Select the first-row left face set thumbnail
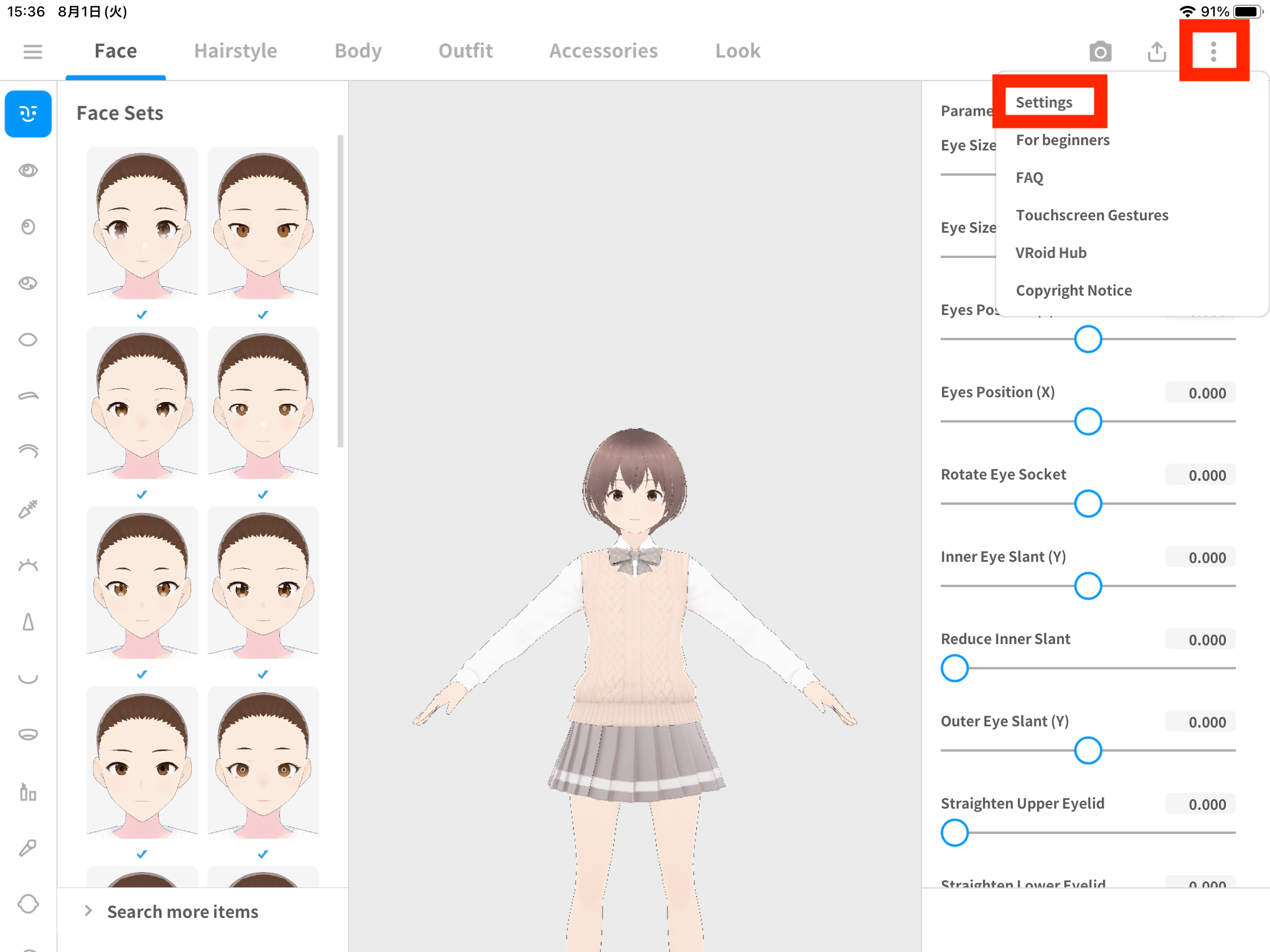This screenshot has height=952, width=1270. click(142, 223)
